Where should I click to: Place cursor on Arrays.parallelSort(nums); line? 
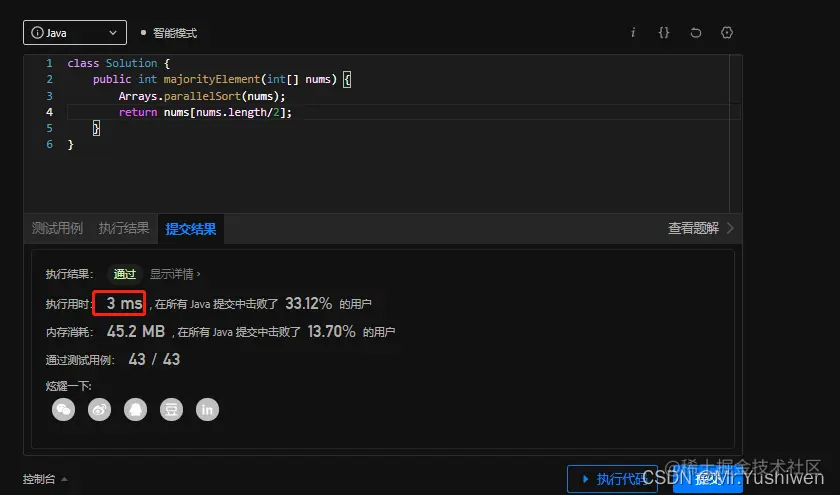click(202, 96)
